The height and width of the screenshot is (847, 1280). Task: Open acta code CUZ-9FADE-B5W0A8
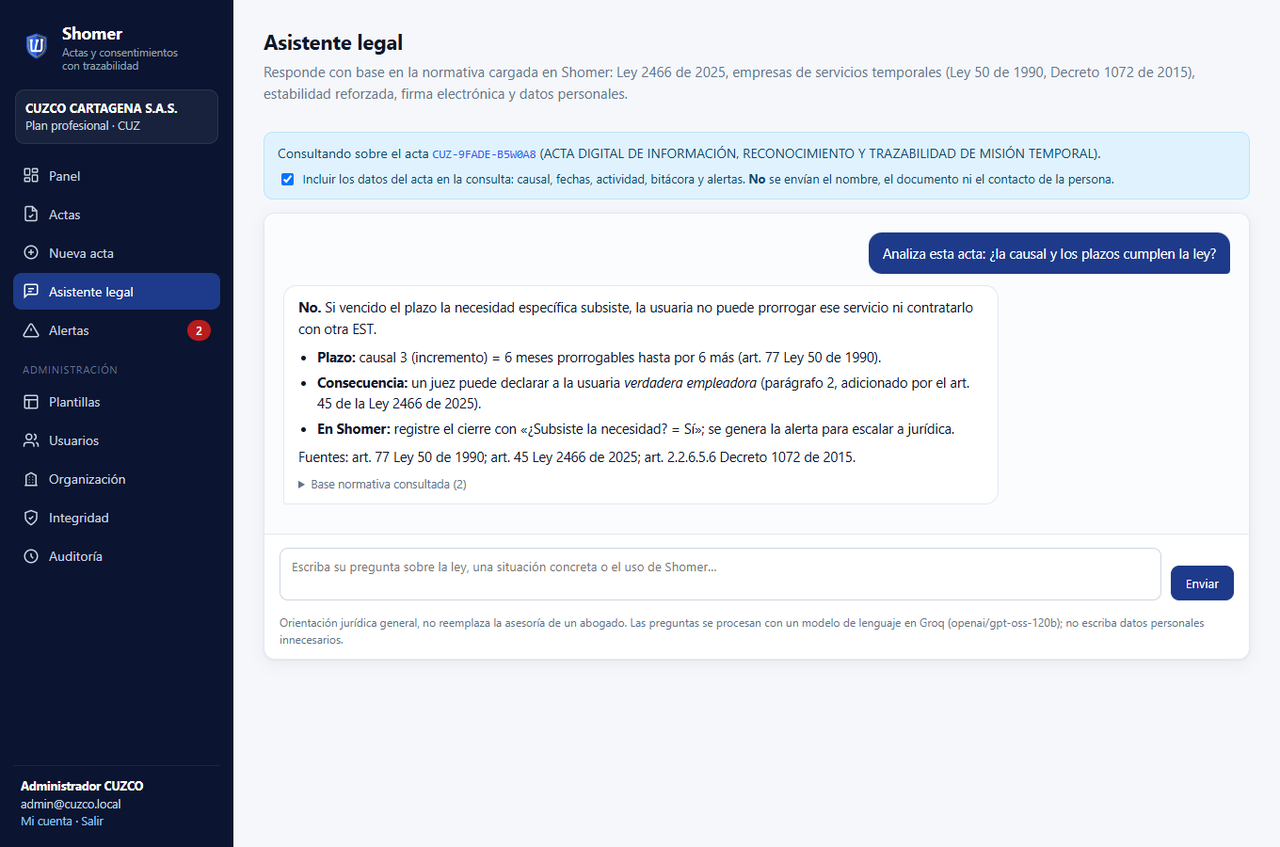(x=484, y=154)
